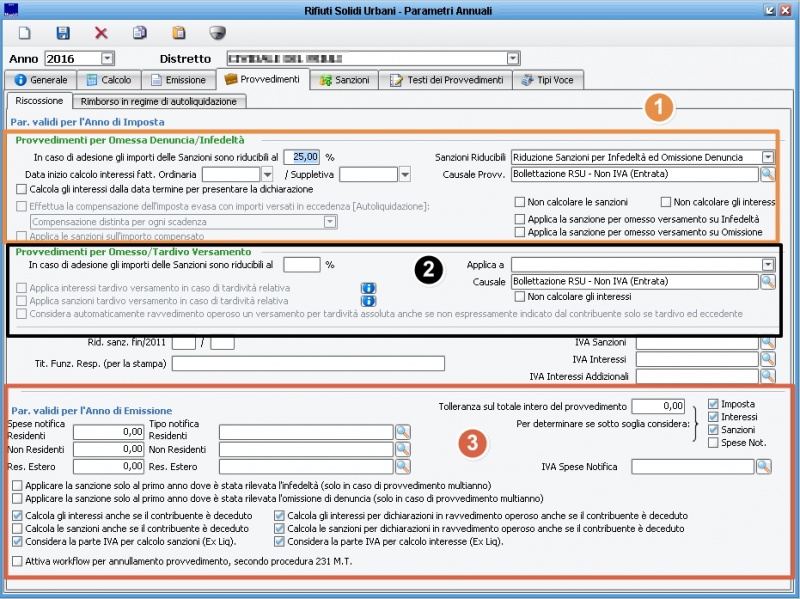Click the Paste clipboard toolbar icon
The width and height of the screenshot is (800, 599).
(179, 33)
